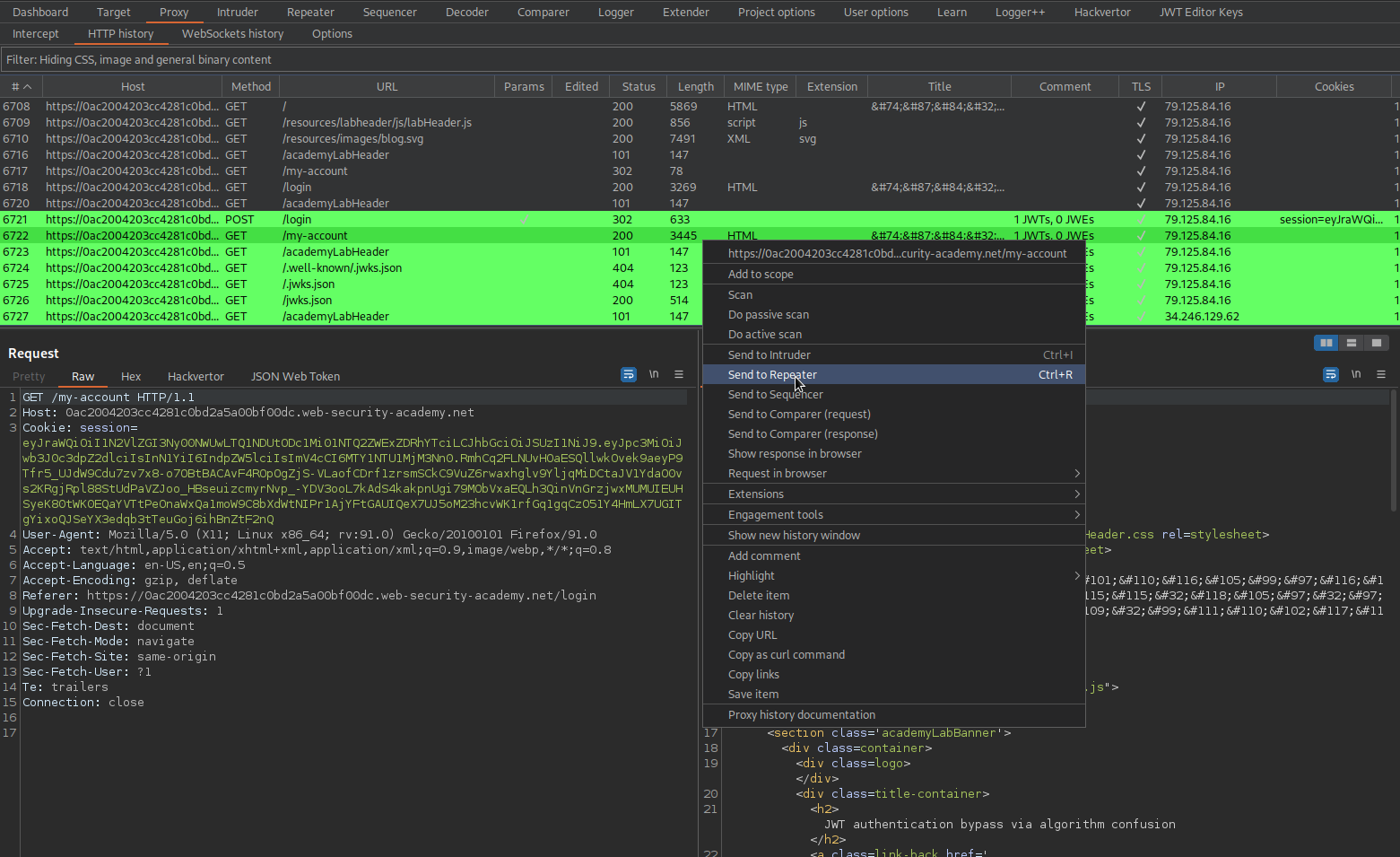Image resolution: width=1400 pixels, height=857 pixels.
Task: Toggle word wrap in the Request editor
Action: [x=629, y=374]
